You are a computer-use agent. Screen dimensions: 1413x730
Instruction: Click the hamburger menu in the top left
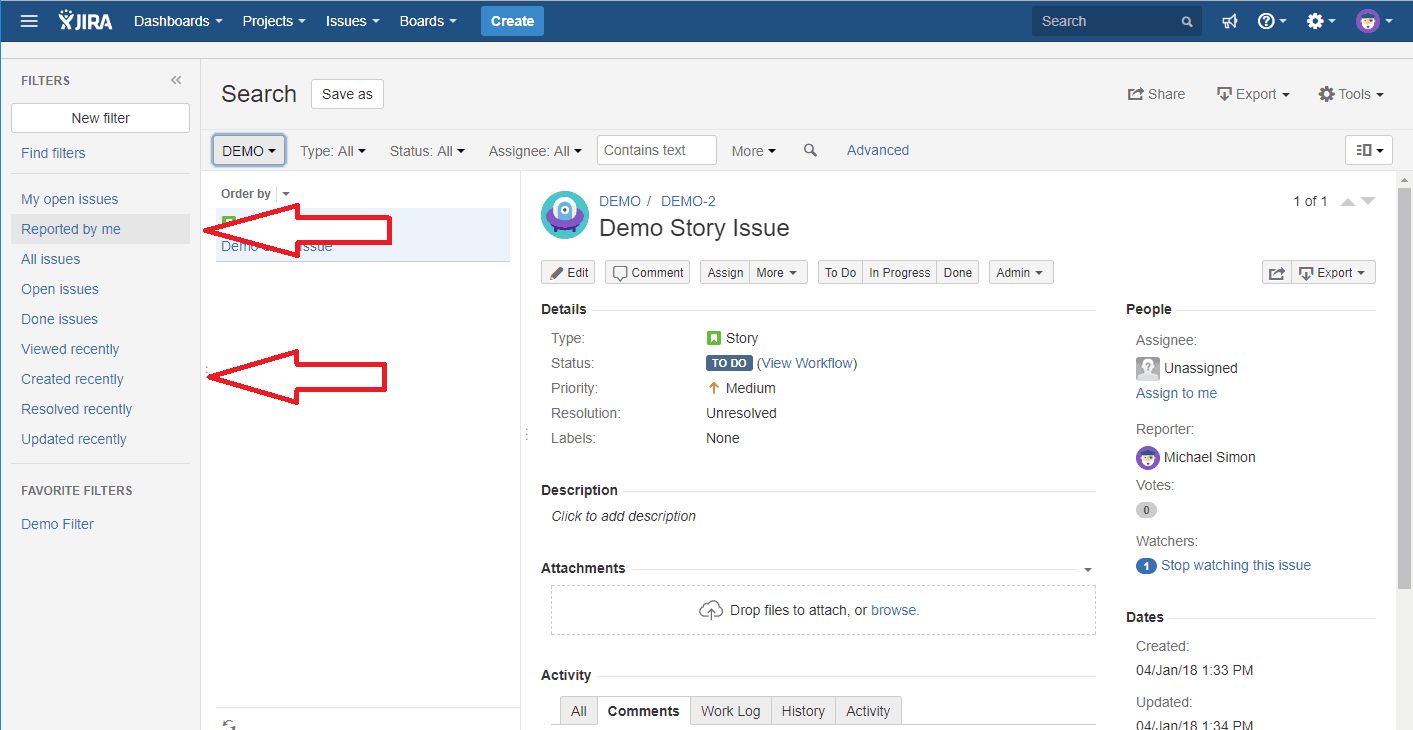click(28, 20)
